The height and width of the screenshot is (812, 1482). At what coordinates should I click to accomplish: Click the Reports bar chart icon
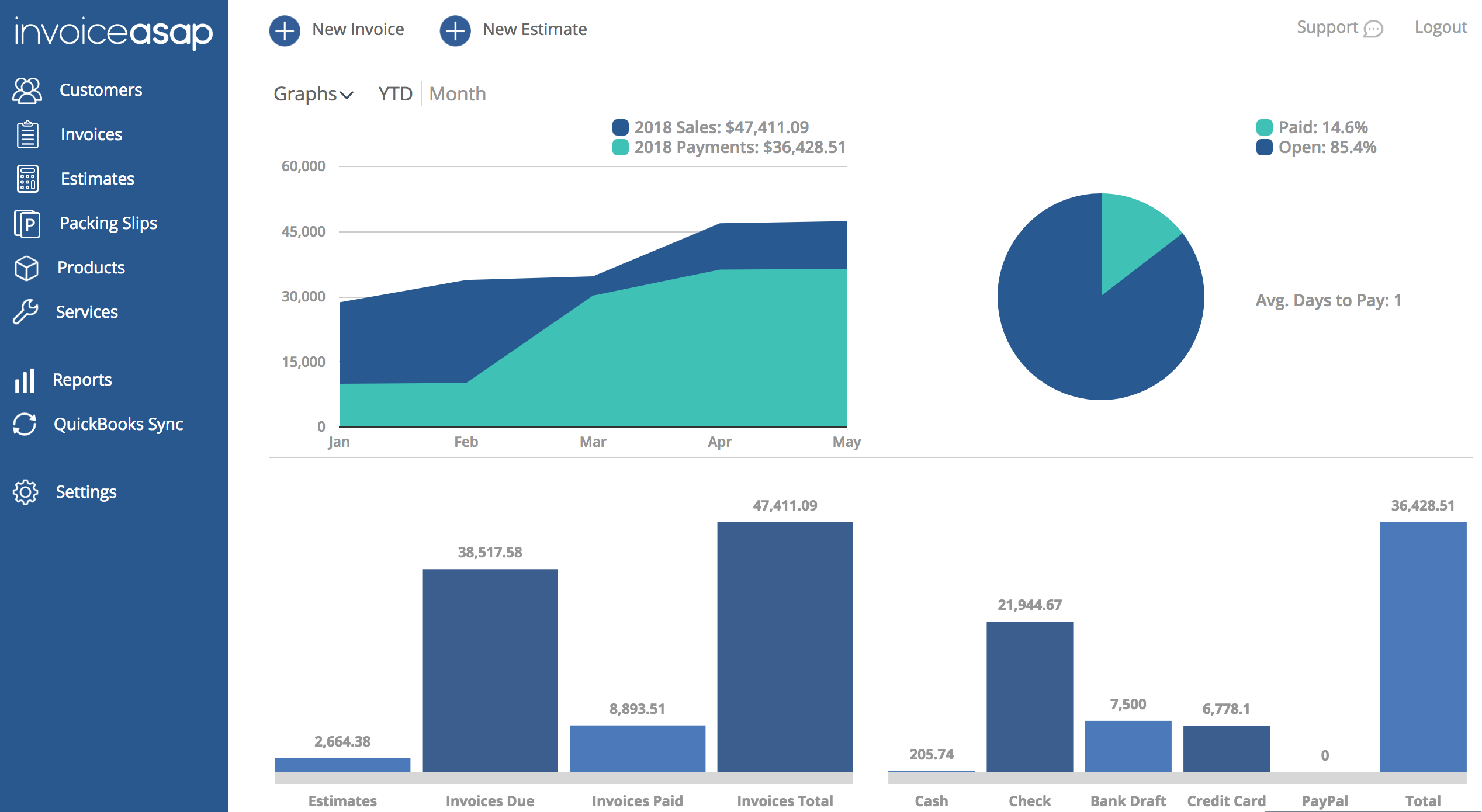(25, 380)
